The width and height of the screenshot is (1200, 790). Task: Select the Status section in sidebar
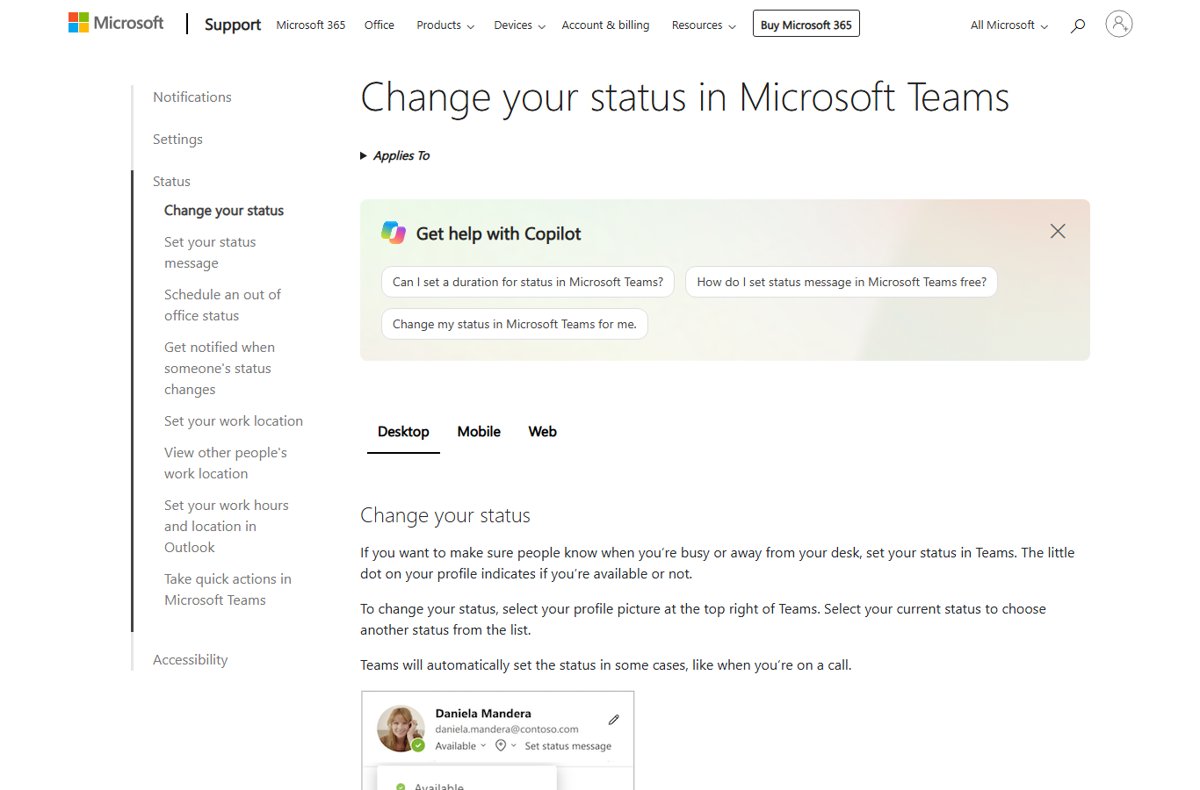(172, 181)
